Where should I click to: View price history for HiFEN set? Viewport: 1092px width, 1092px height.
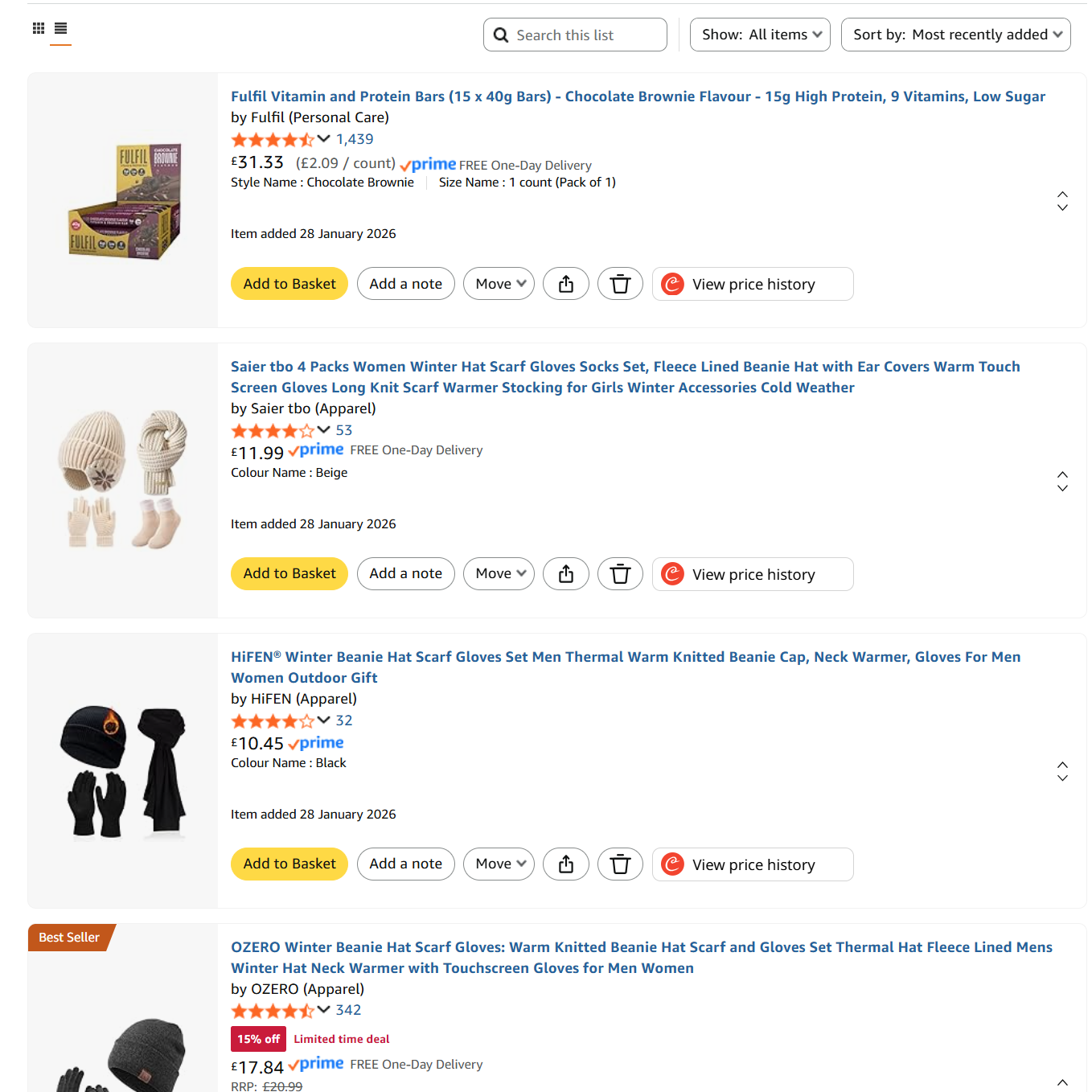[x=753, y=864]
